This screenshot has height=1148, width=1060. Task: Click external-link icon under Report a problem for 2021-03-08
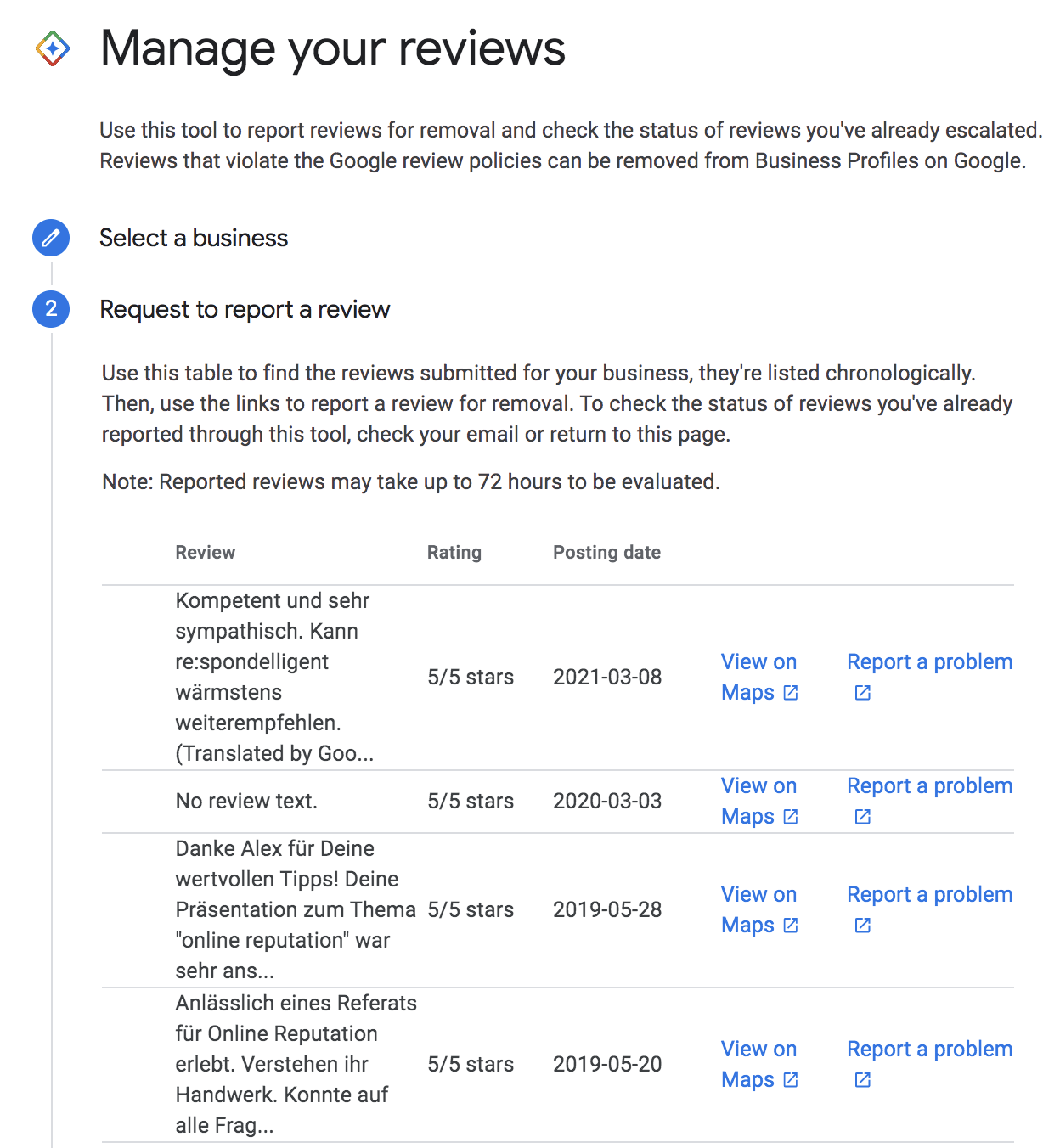[862, 693]
